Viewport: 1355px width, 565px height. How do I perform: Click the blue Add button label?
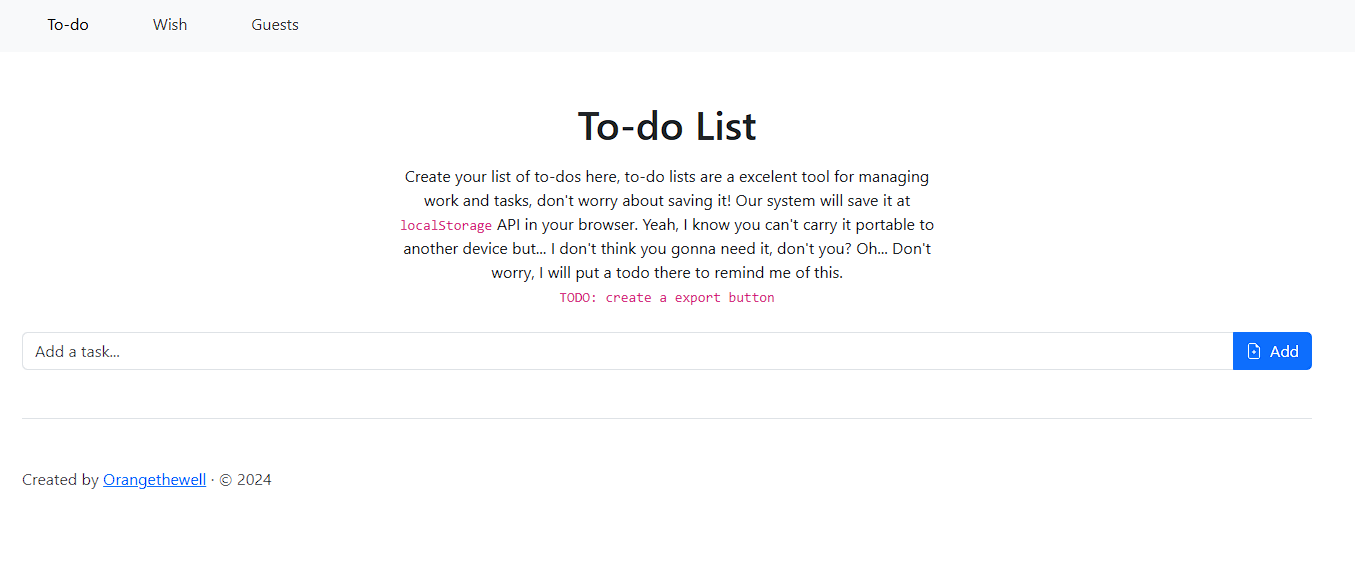point(1284,351)
